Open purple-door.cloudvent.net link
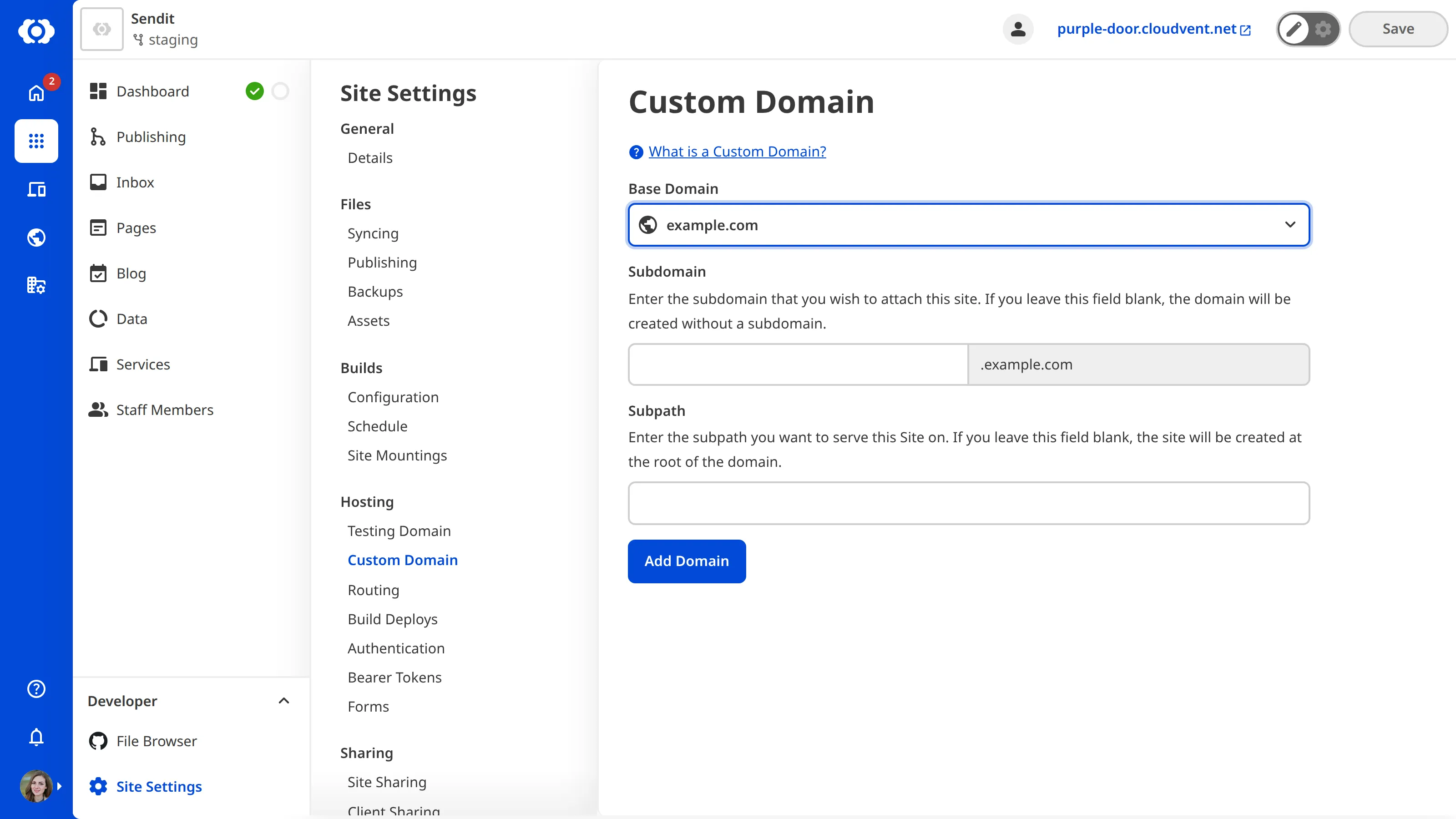Viewport: 1456px width, 819px height. 1153,29
